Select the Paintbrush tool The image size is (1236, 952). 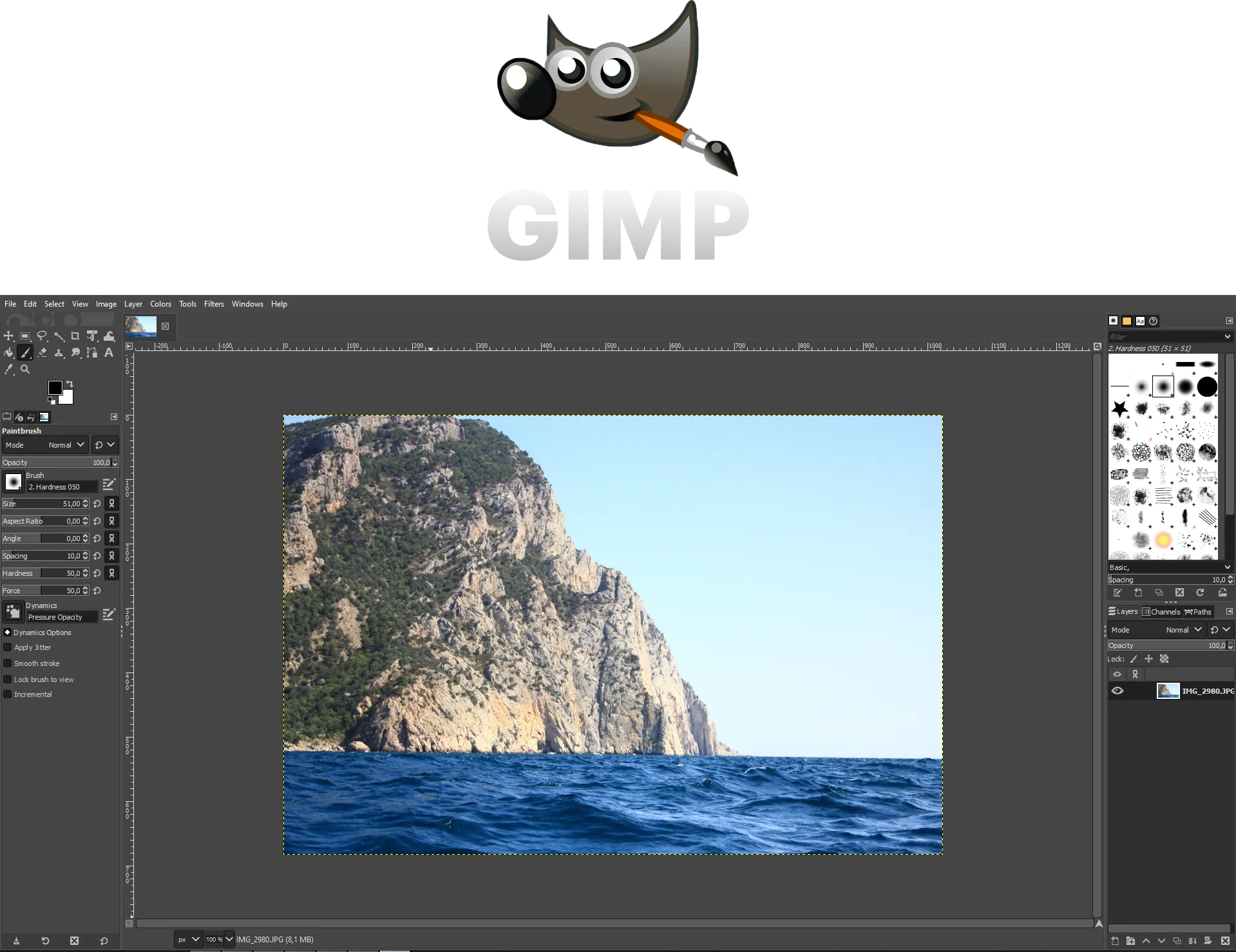(25, 352)
